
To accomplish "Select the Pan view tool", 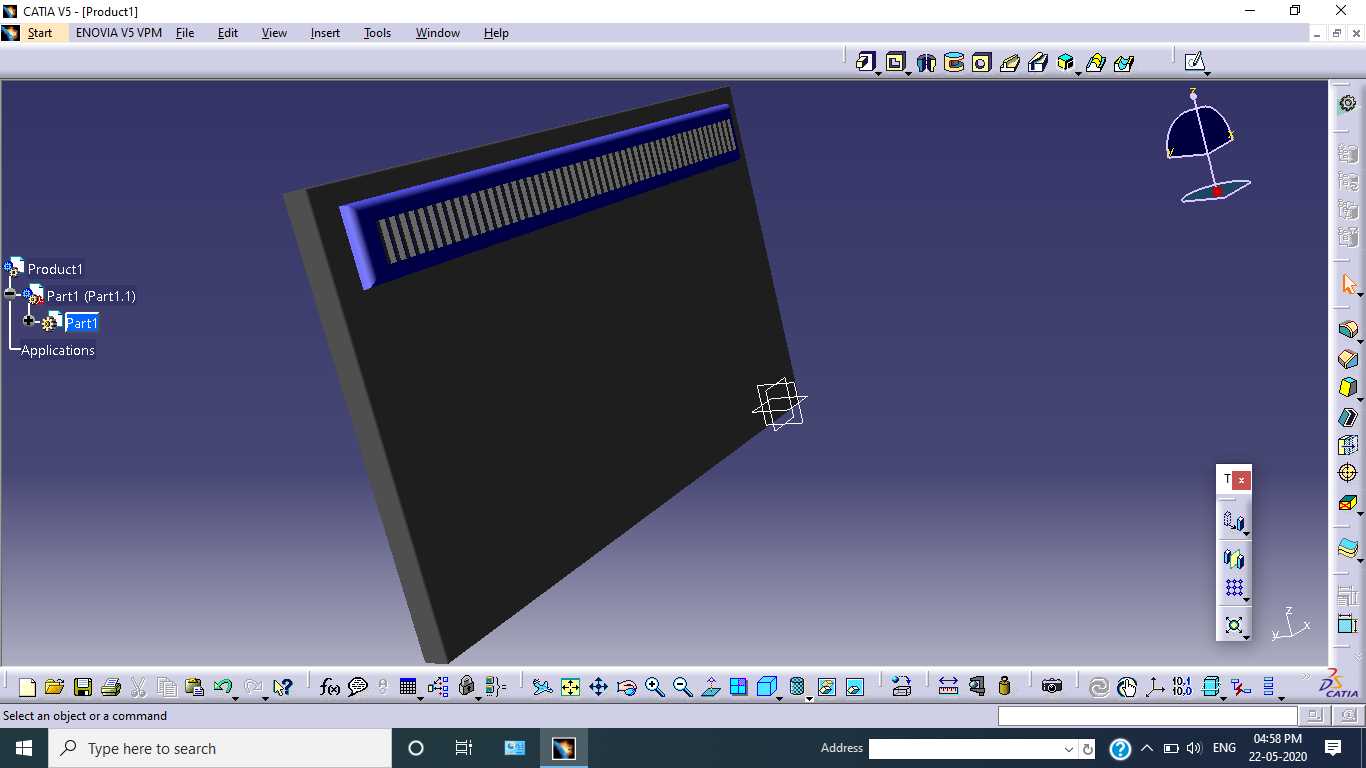I will click(598, 687).
